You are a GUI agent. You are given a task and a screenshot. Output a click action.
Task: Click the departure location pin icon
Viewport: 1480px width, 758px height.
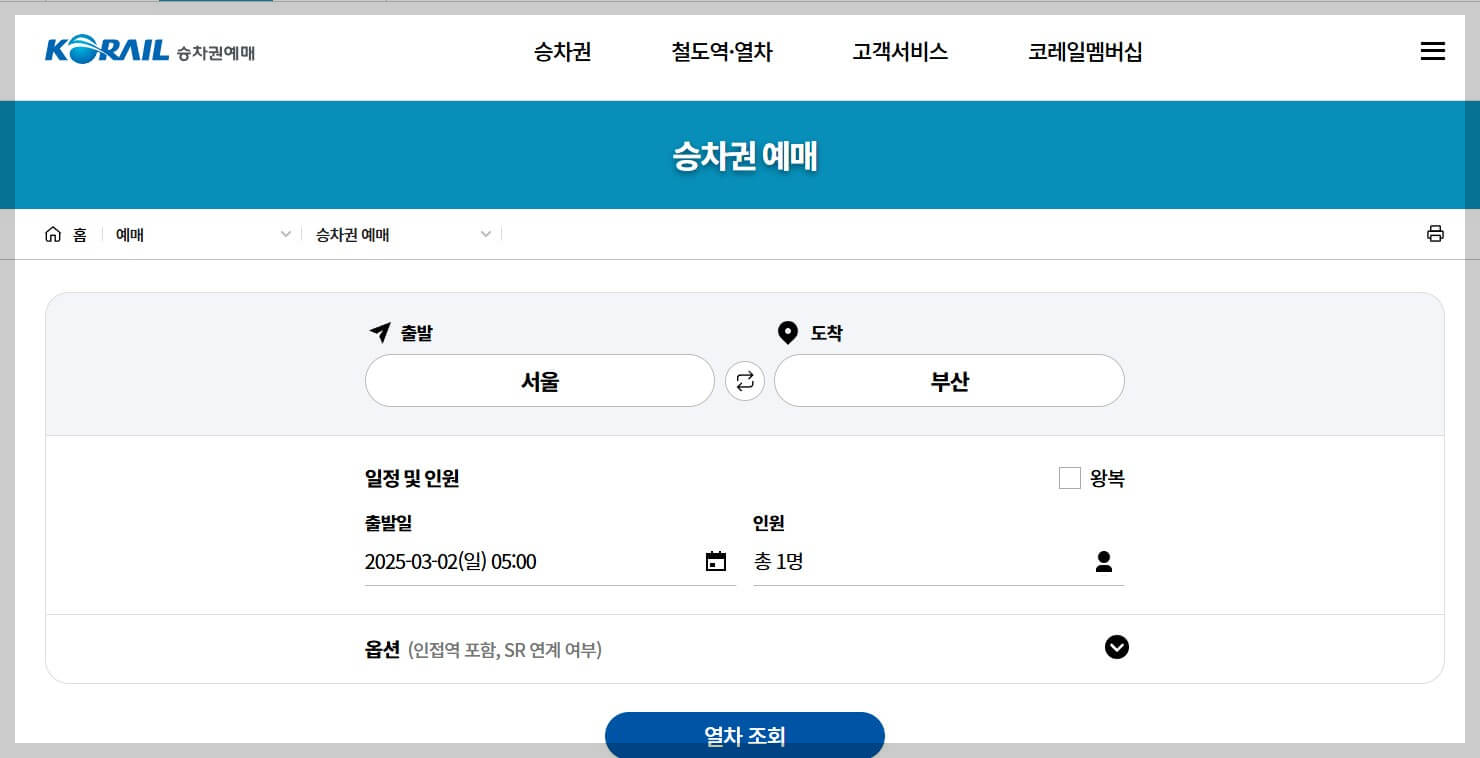tap(380, 332)
